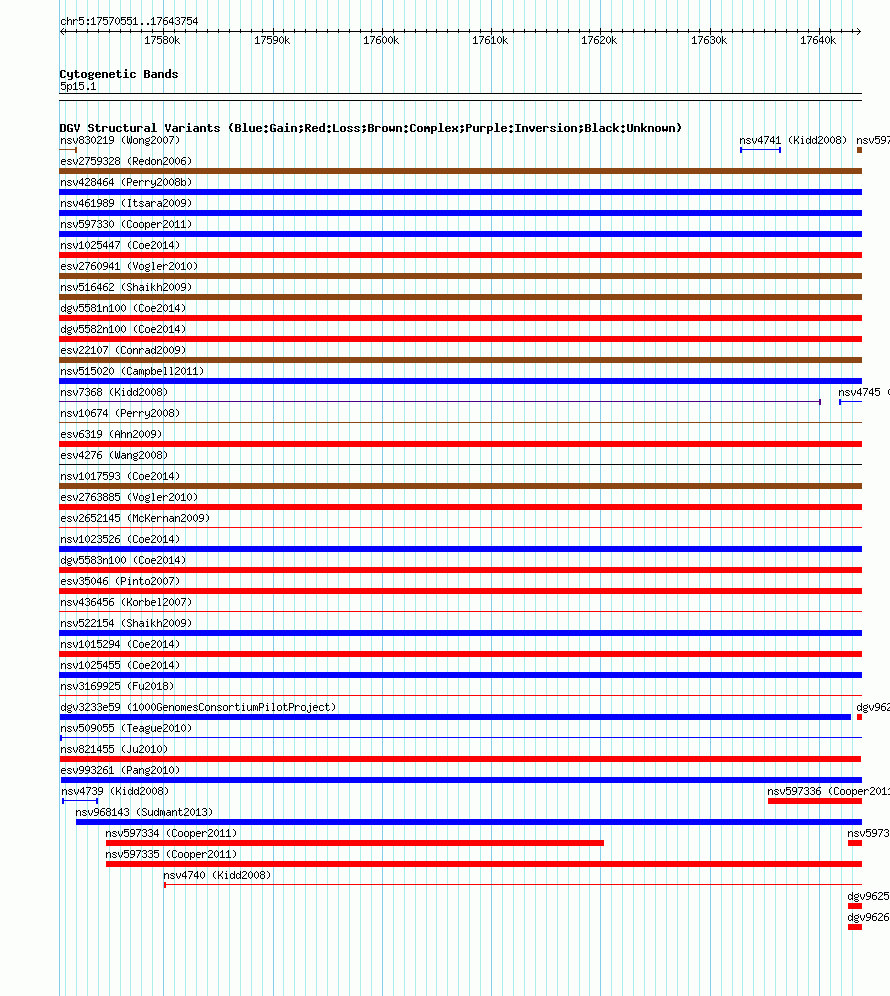Click esv993261 (Pang2010) label
890x996 pixels.
click(x=120, y=769)
